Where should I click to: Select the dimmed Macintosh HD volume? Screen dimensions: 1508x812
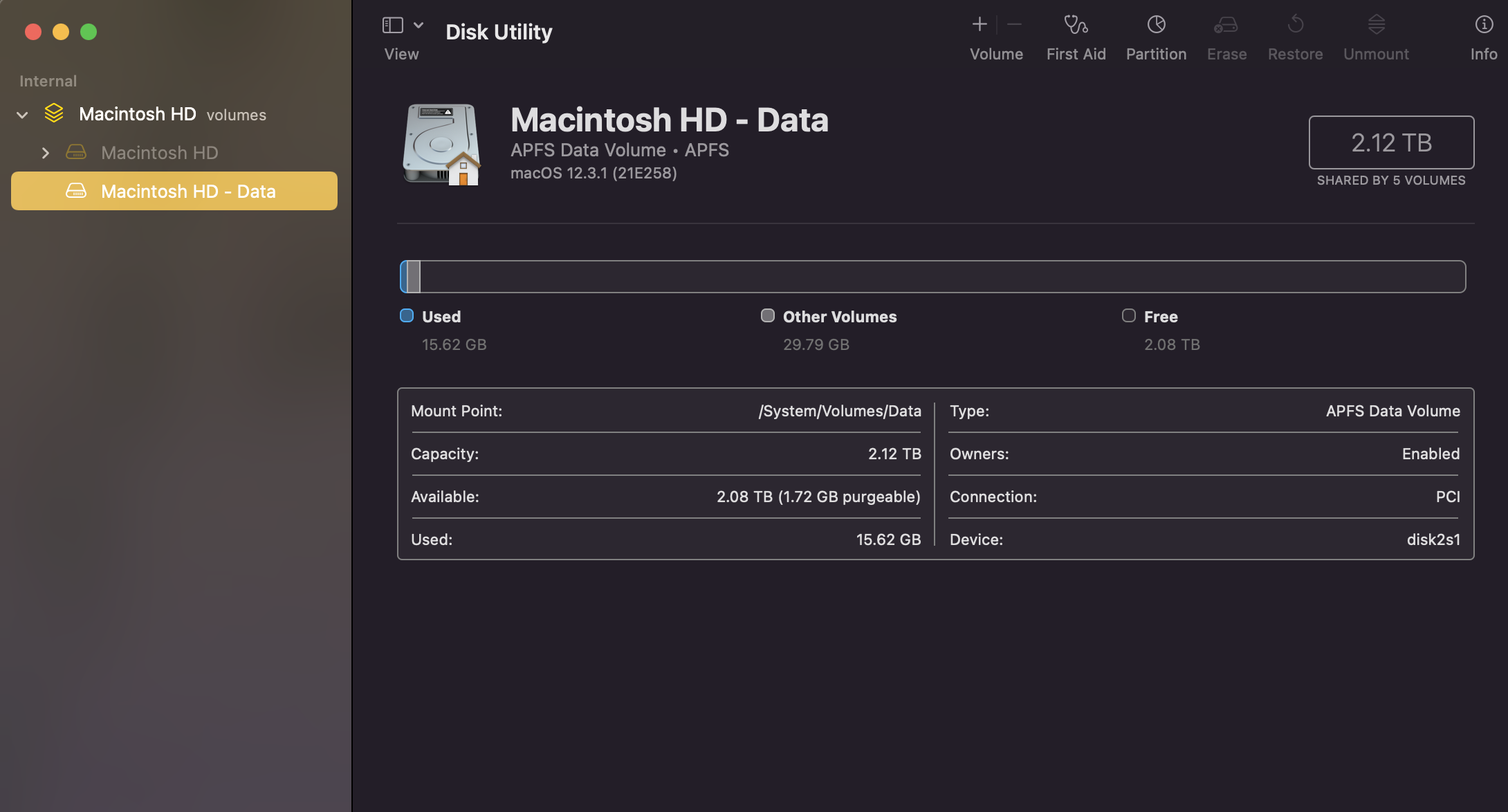[159, 153]
